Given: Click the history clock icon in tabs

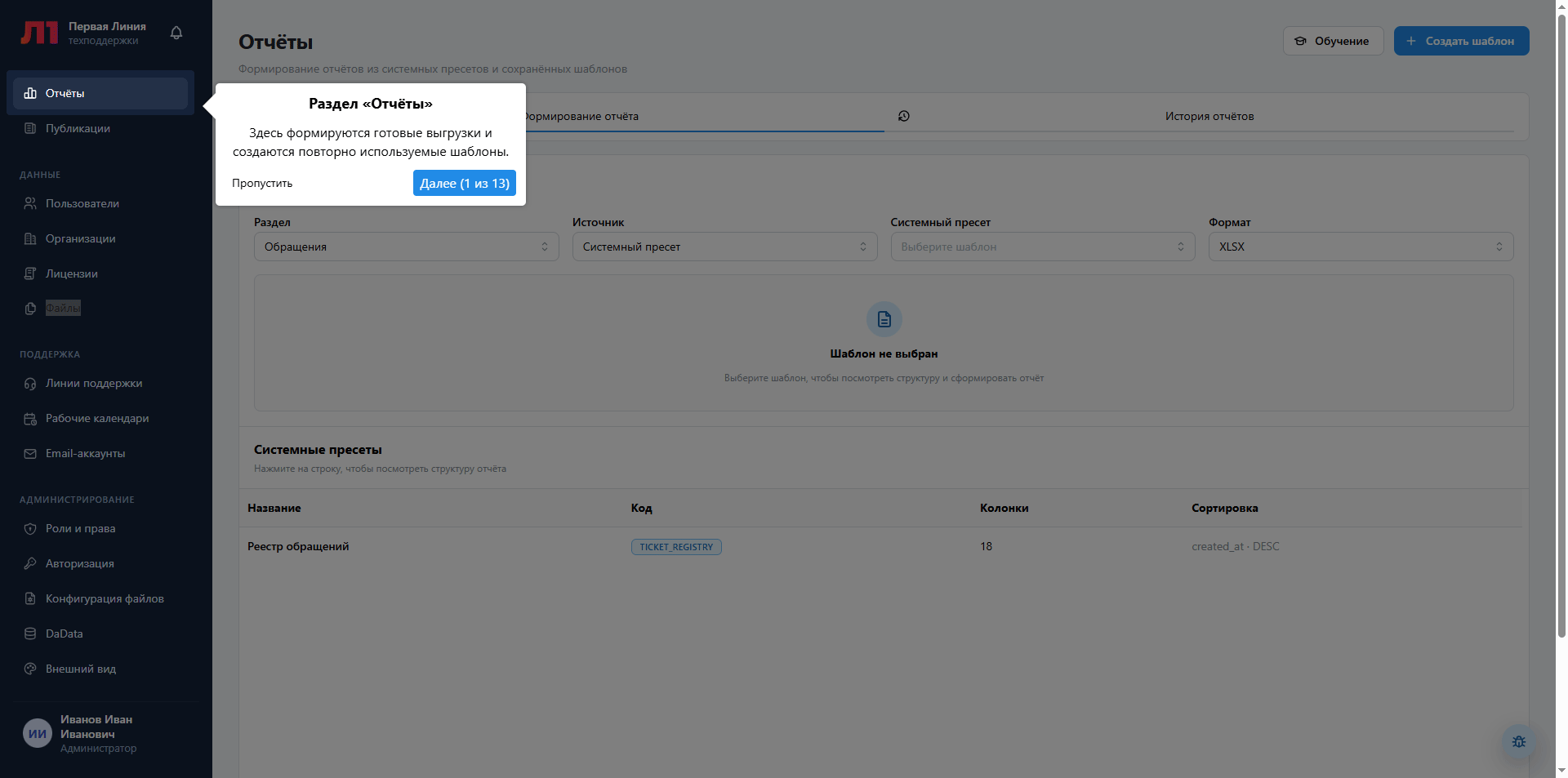Looking at the screenshot, I should (x=903, y=116).
